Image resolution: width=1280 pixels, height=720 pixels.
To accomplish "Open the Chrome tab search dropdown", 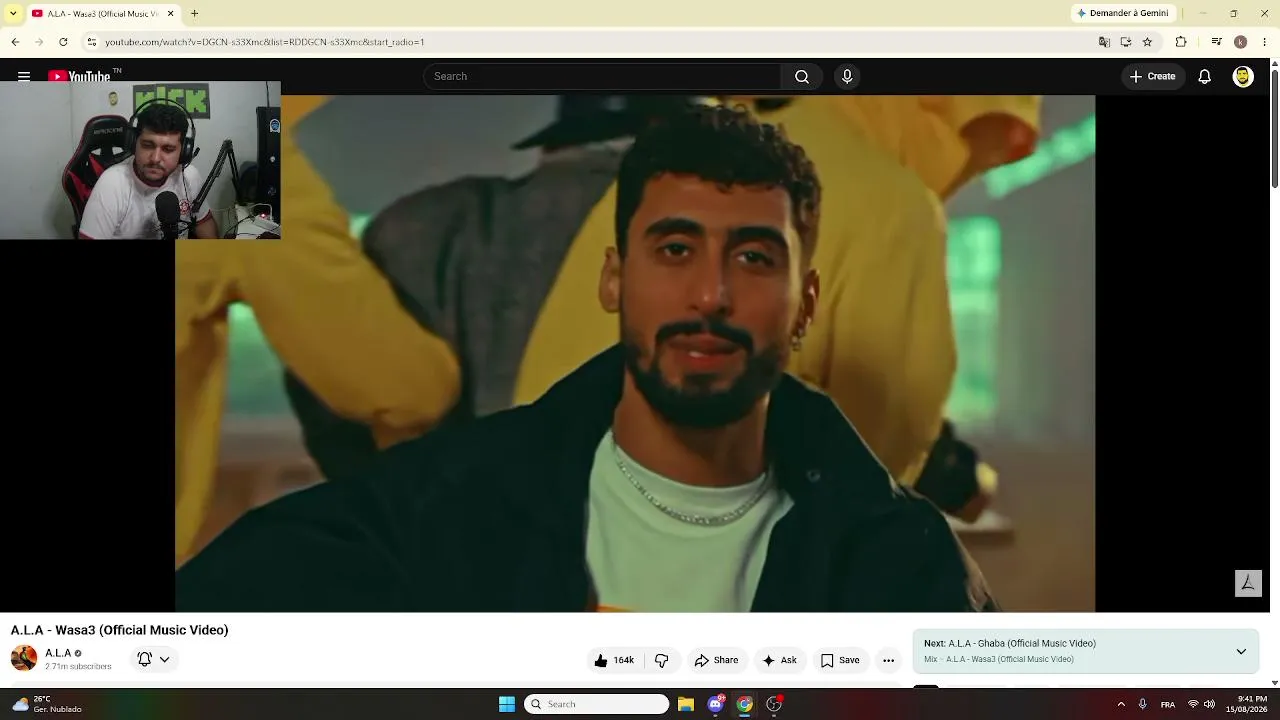I will pyautogui.click(x=13, y=14).
